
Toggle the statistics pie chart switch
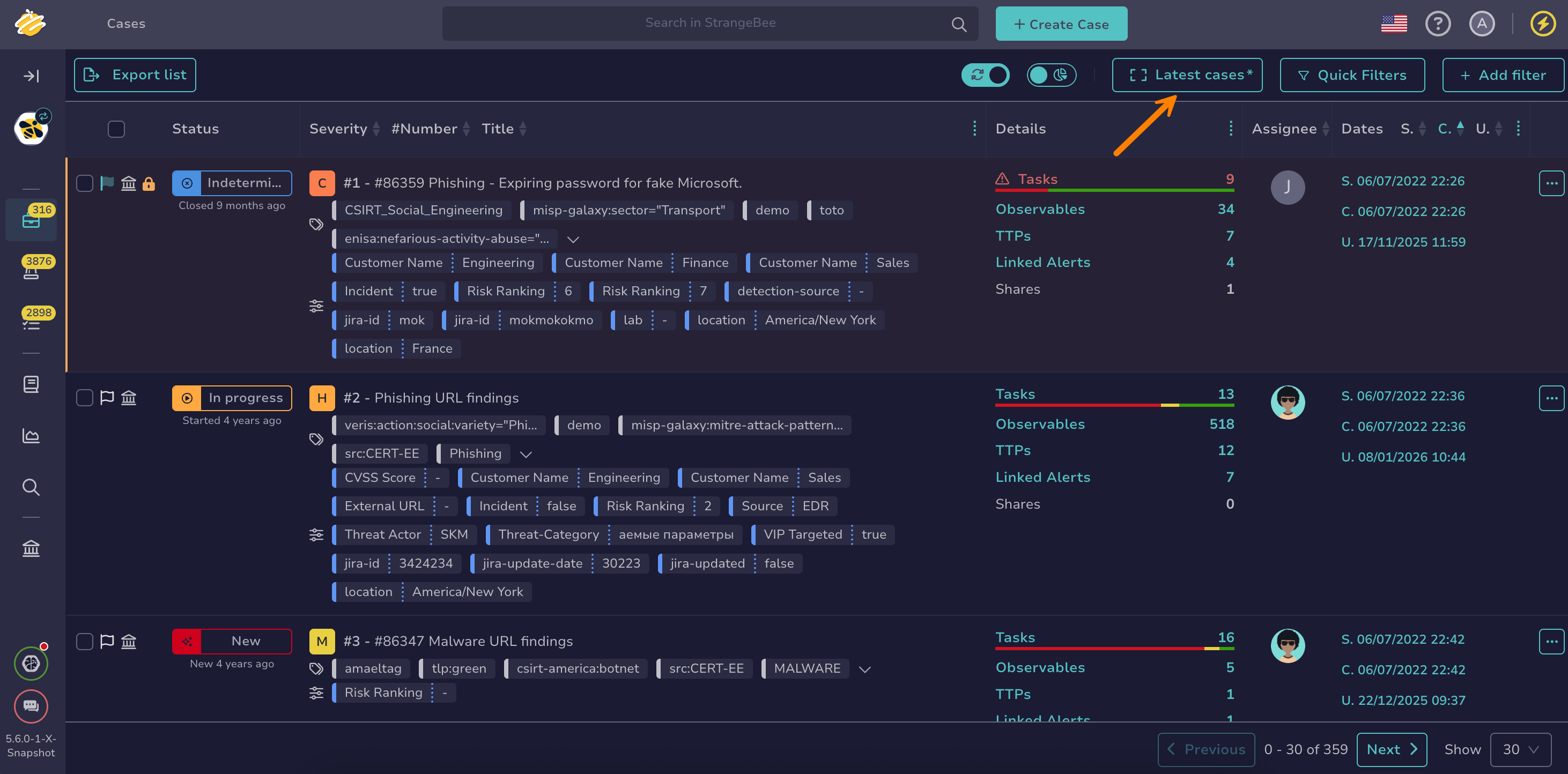[1051, 75]
